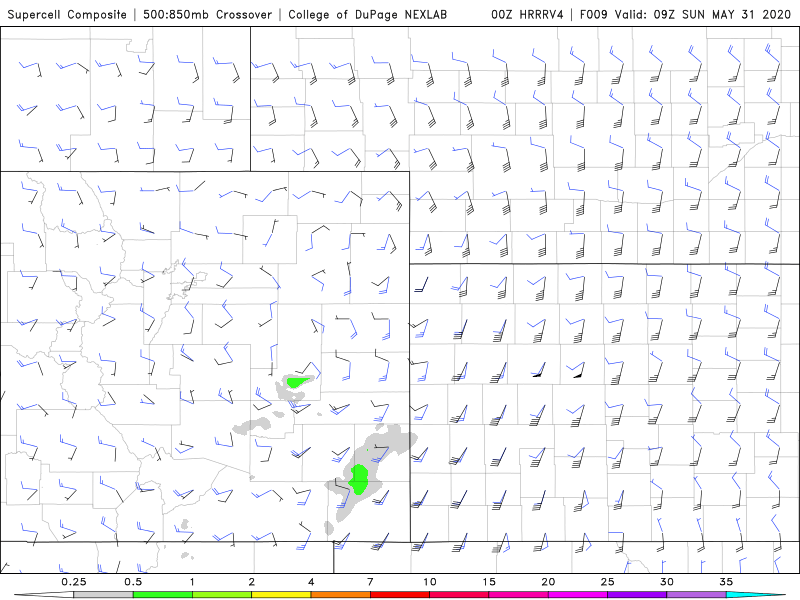
Task: Select the magenta 20–25 legend swatch
Action: [578, 595]
